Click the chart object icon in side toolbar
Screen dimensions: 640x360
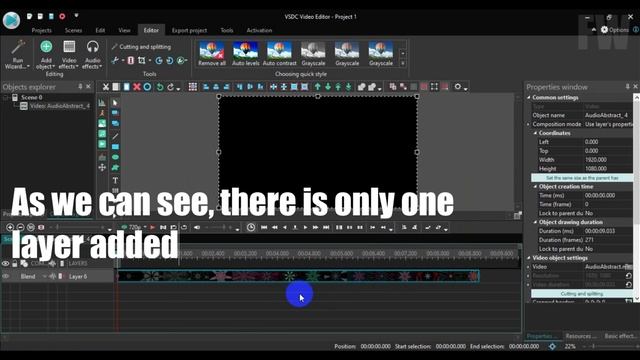pyautogui.click(x=102, y=102)
